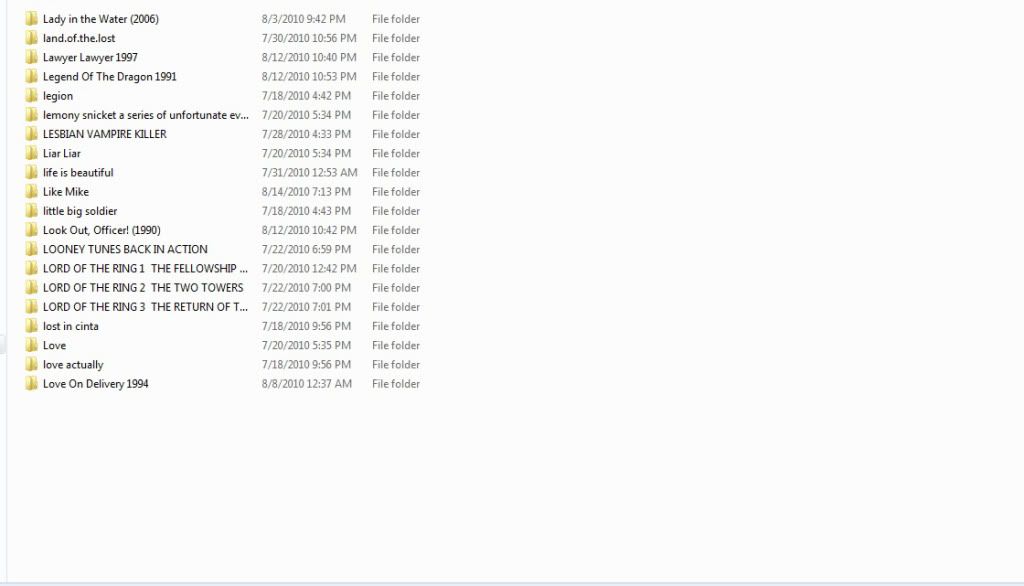
Task: Click the folder icon for lemony snicket
Action: [x=31, y=115]
